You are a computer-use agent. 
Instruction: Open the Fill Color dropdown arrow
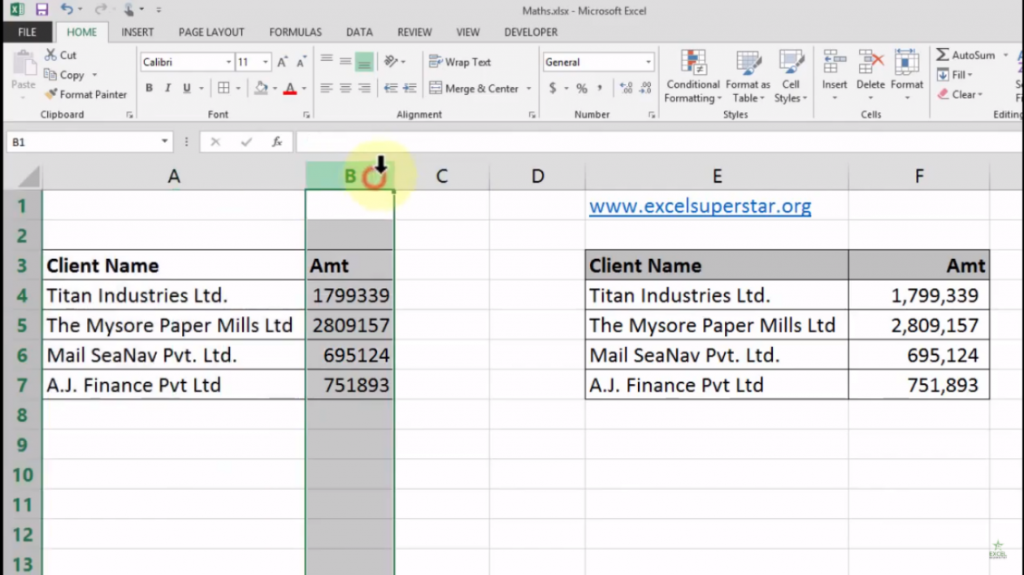tap(275, 88)
